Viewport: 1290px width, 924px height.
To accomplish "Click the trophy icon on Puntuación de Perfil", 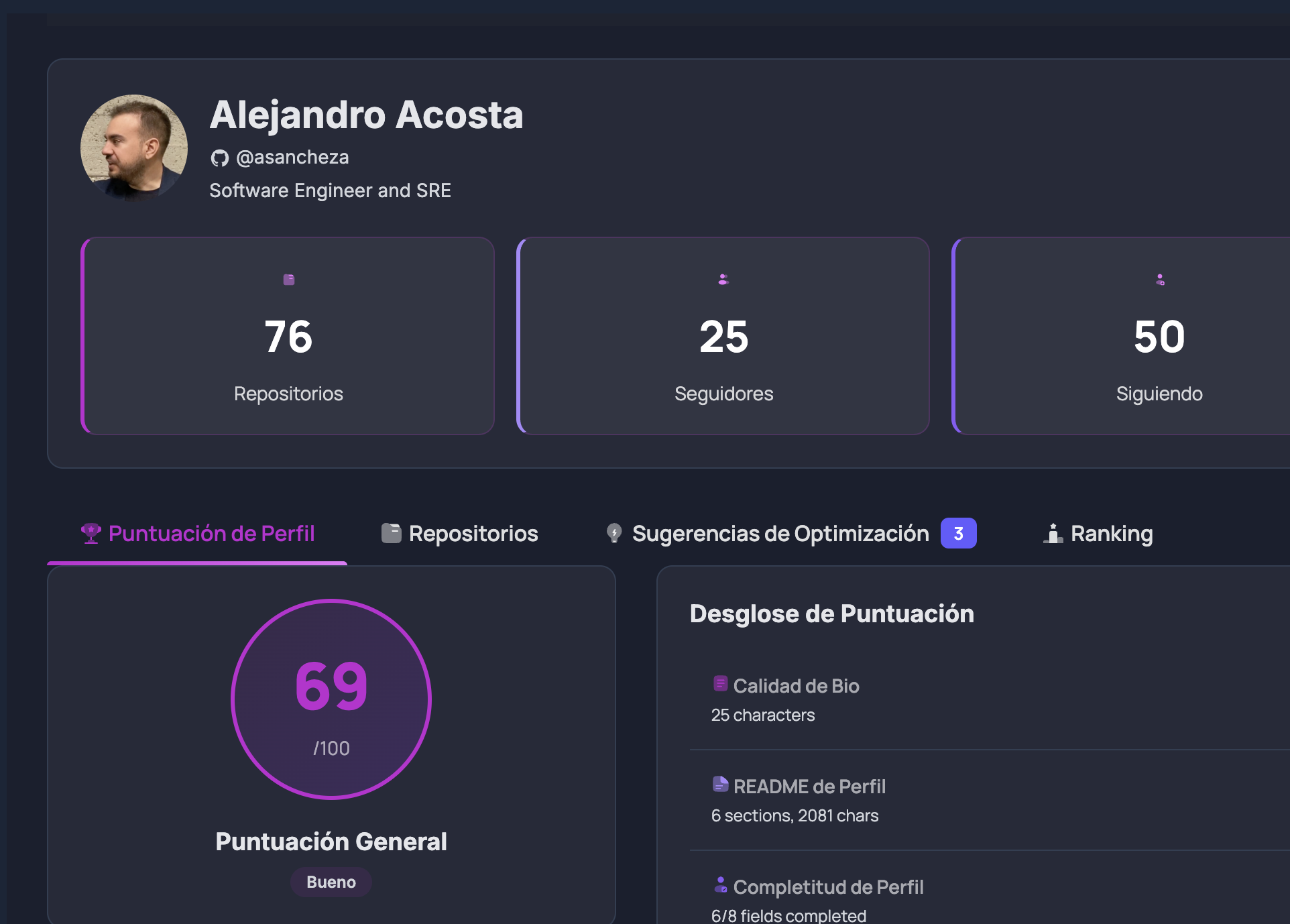I will tap(92, 532).
